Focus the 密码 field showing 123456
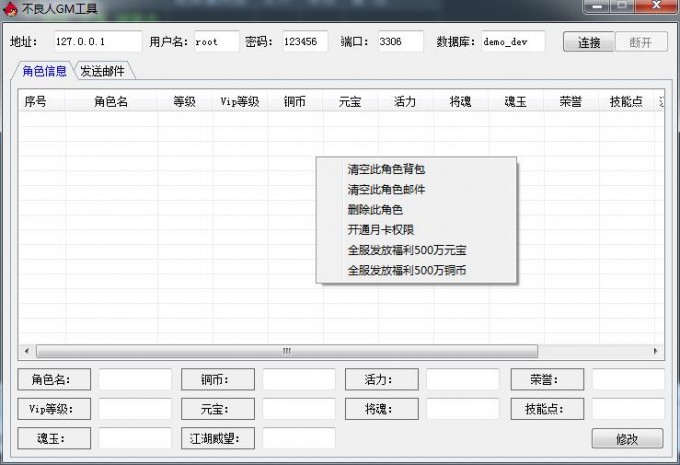 [x=305, y=42]
